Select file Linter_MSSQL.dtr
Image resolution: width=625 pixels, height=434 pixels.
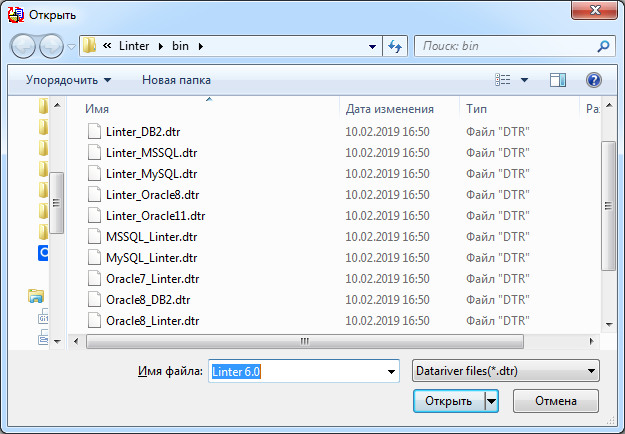point(151,153)
